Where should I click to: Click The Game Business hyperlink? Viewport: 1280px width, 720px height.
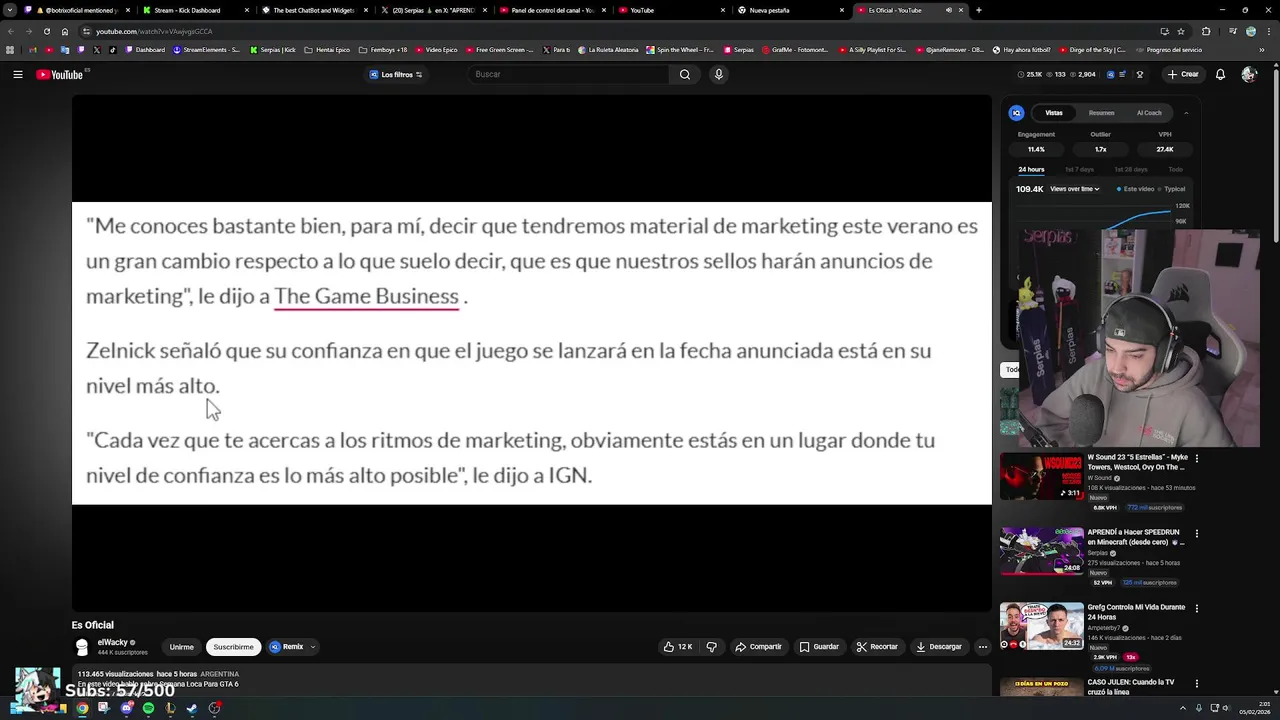(366, 296)
